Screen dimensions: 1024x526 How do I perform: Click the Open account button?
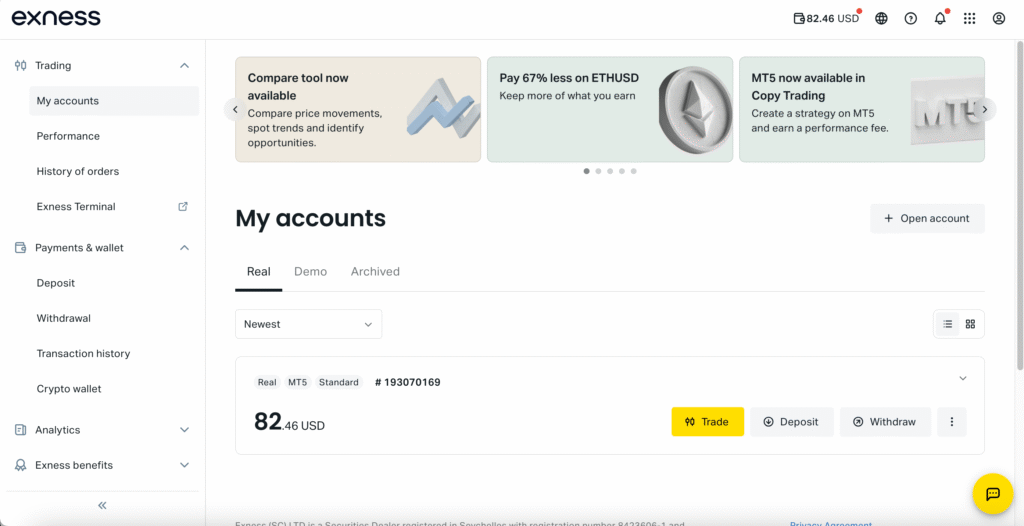point(927,218)
